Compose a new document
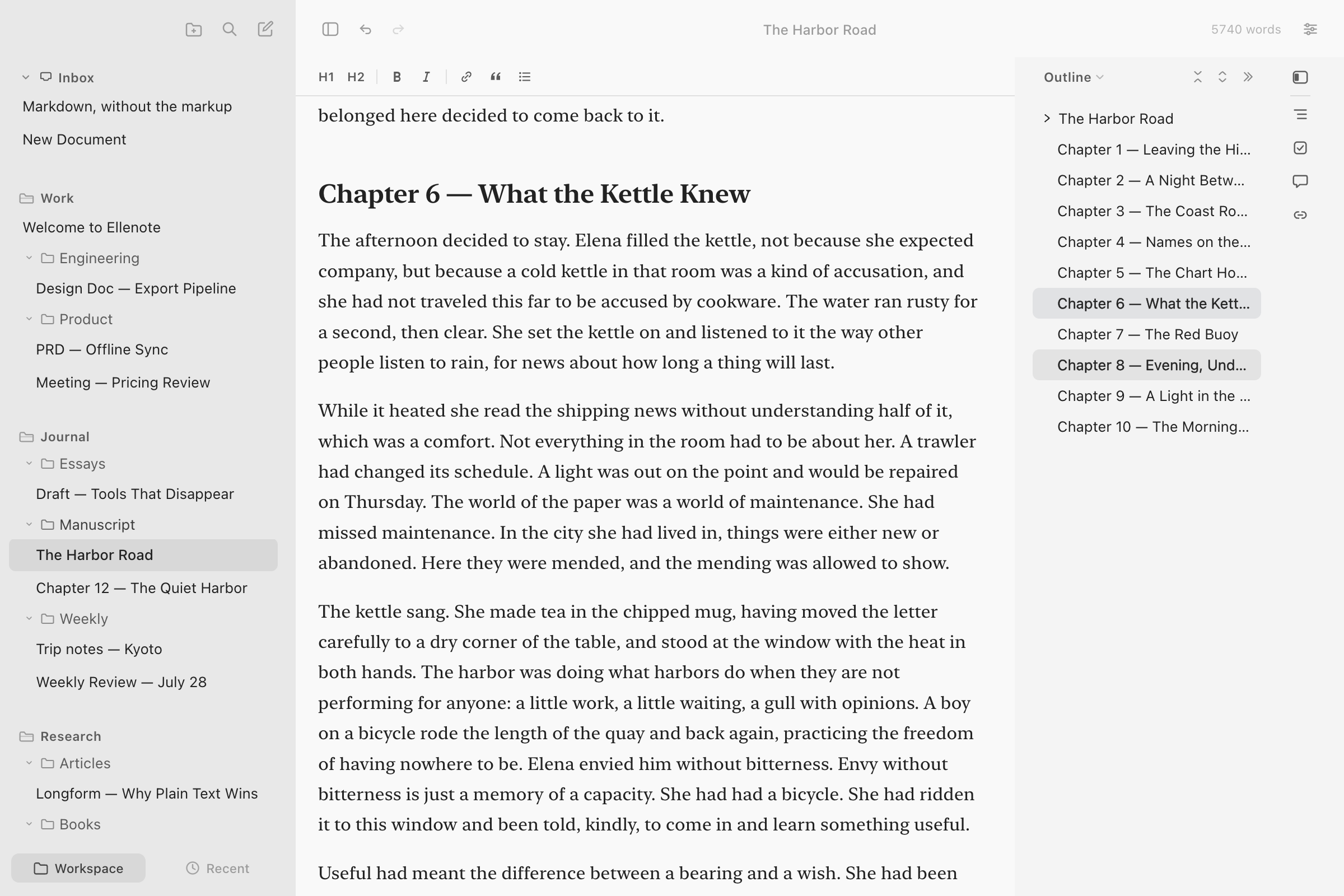Screen dimensions: 1344x896 coord(265,29)
